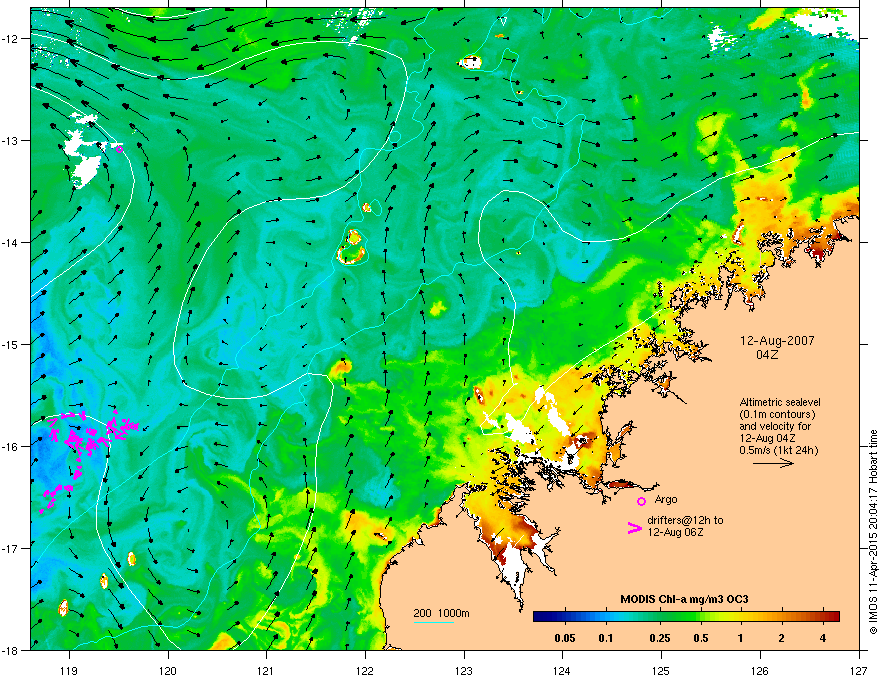The width and height of the screenshot is (880, 680).
Task: Click the magenta drifters arrowhead legend symbol
Action: tap(635, 527)
